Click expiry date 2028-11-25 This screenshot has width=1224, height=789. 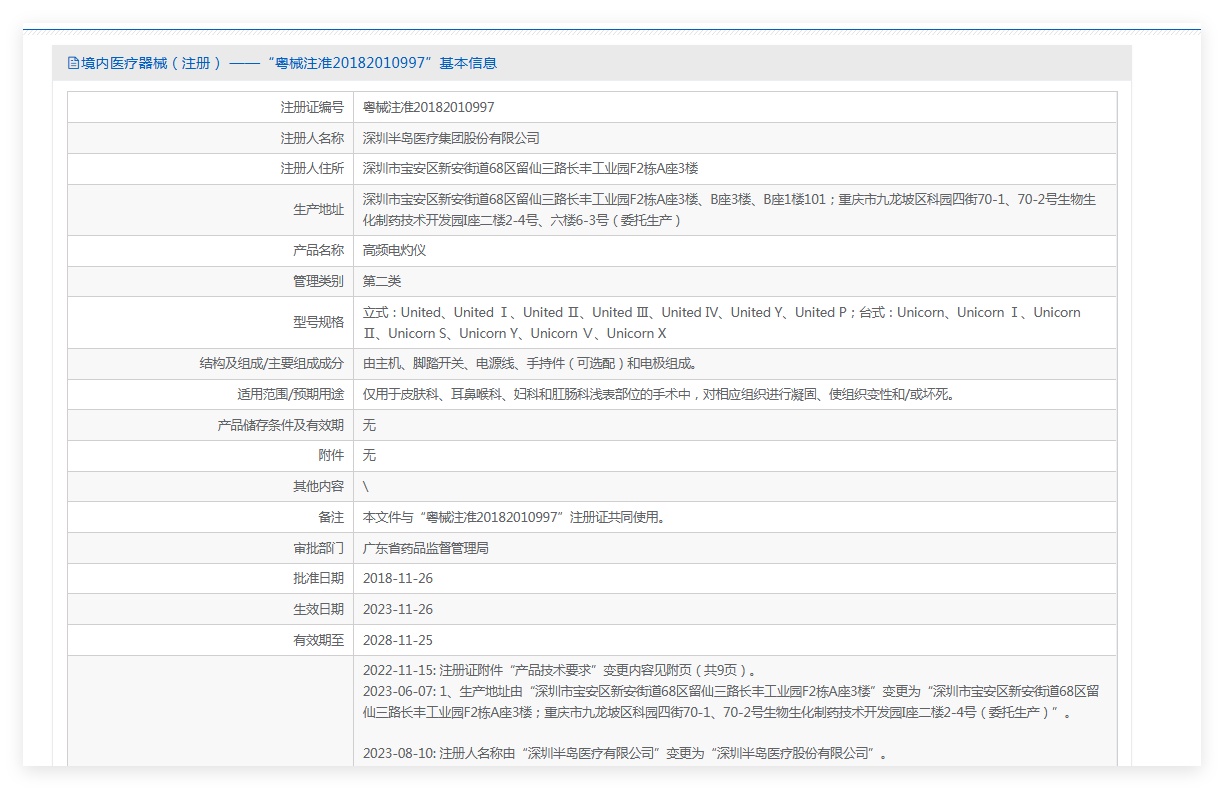pos(397,640)
